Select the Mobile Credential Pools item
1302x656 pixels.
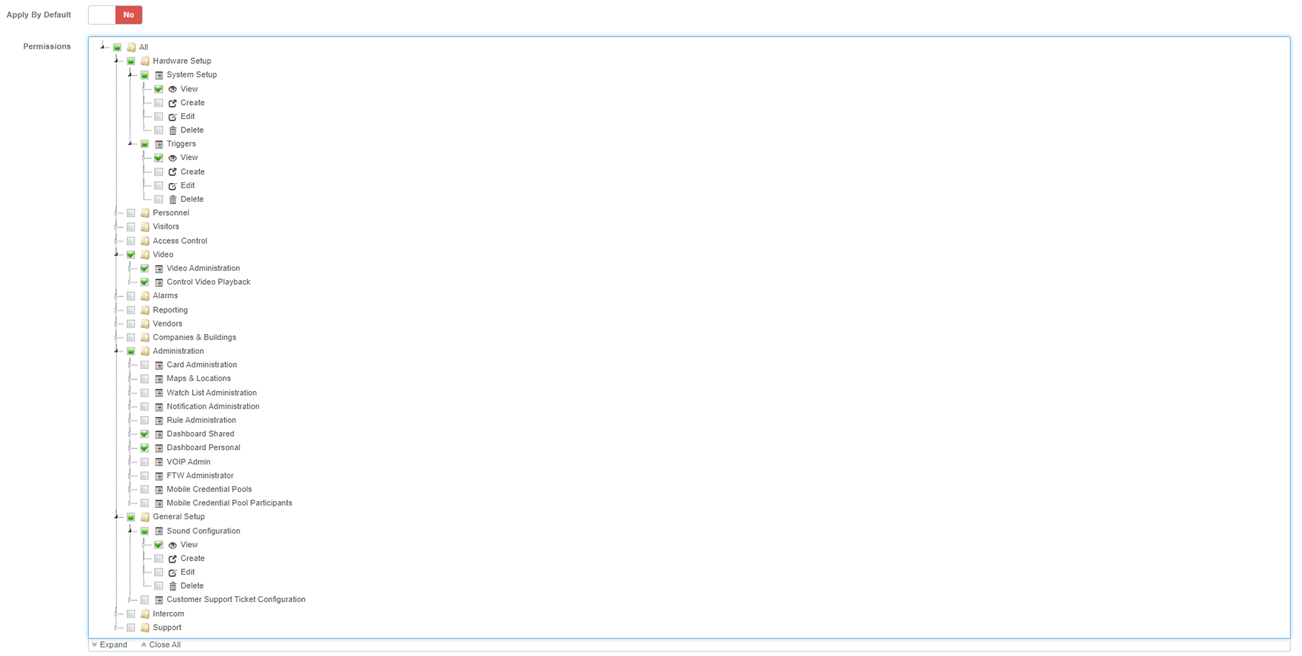(x=209, y=490)
